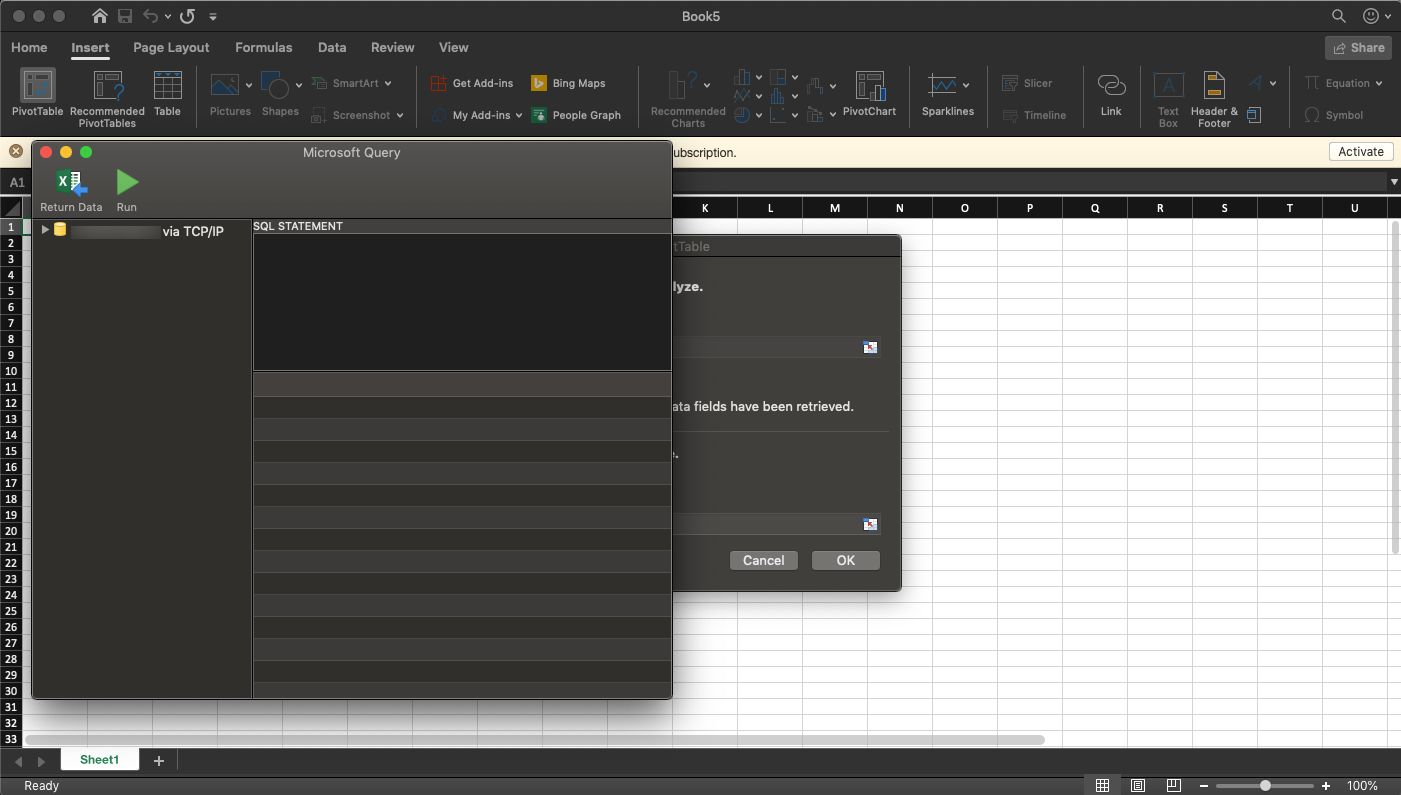Switch to the Data ribbon tab
Image resolution: width=1401 pixels, height=795 pixels.
pyautogui.click(x=331, y=47)
